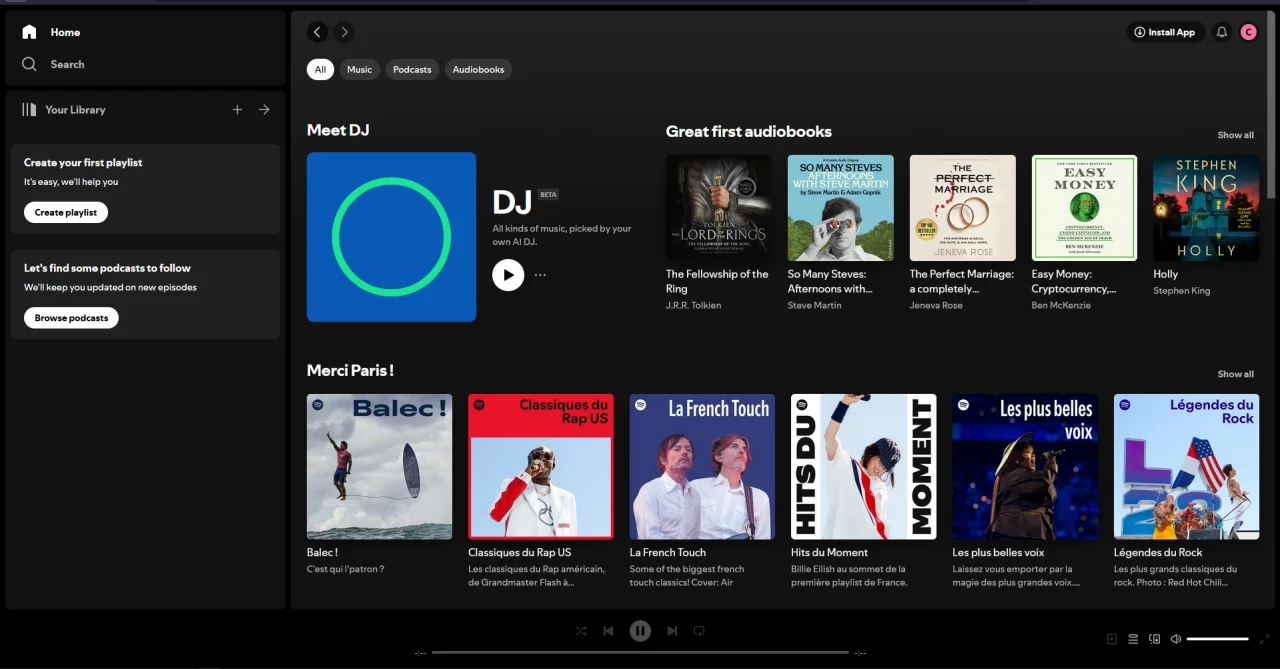Click the Meet DJ heading
This screenshot has width=1280, height=669.
pyautogui.click(x=338, y=130)
